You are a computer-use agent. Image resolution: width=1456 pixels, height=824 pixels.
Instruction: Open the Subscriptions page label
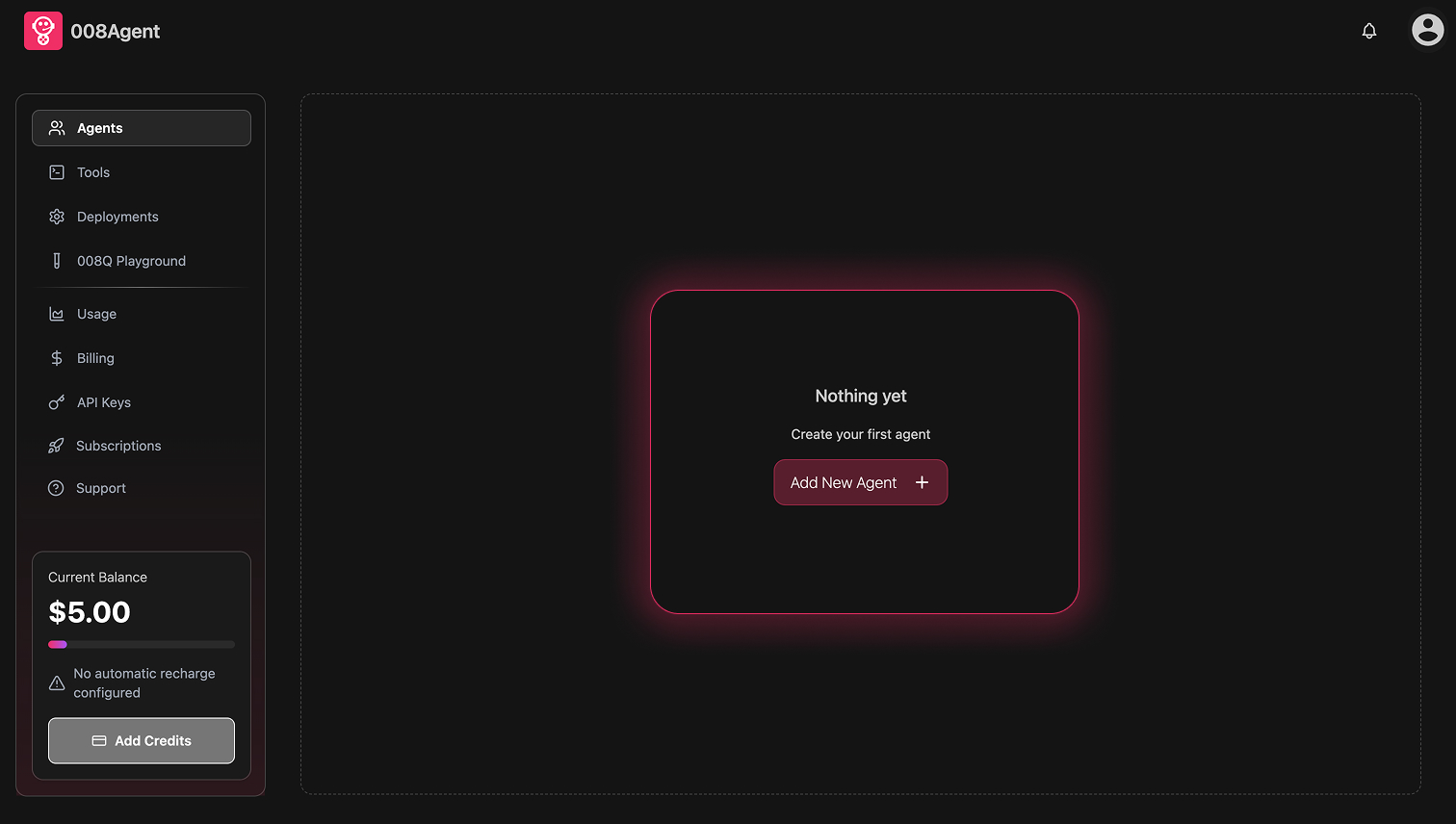tap(118, 446)
